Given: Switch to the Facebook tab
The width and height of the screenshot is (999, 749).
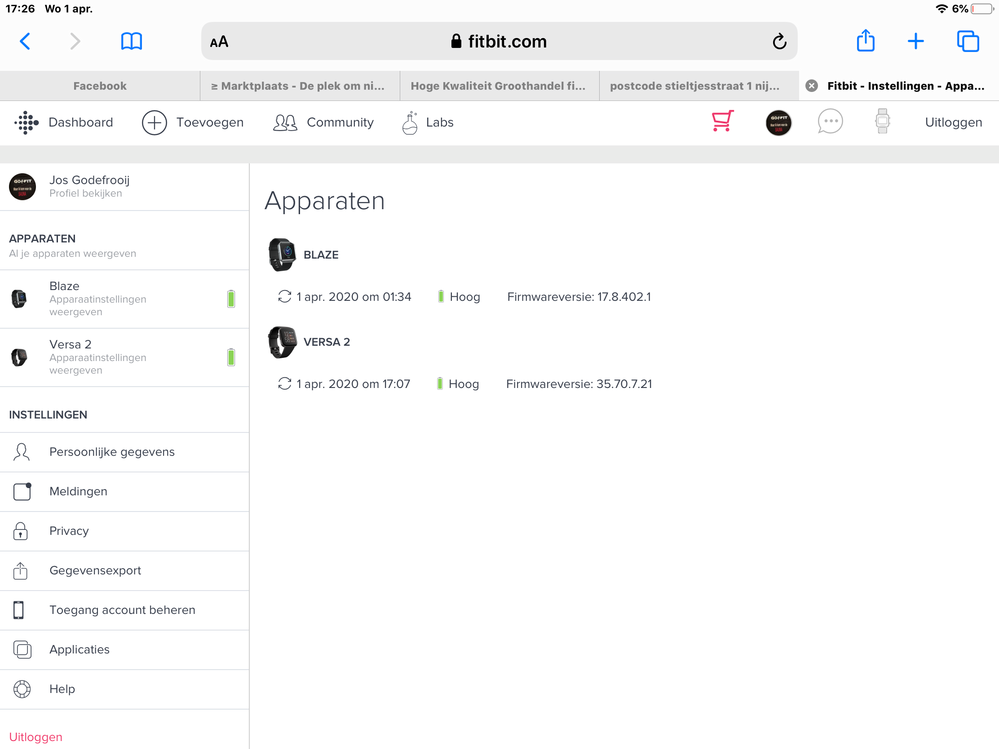Looking at the screenshot, I should (100, 86).
